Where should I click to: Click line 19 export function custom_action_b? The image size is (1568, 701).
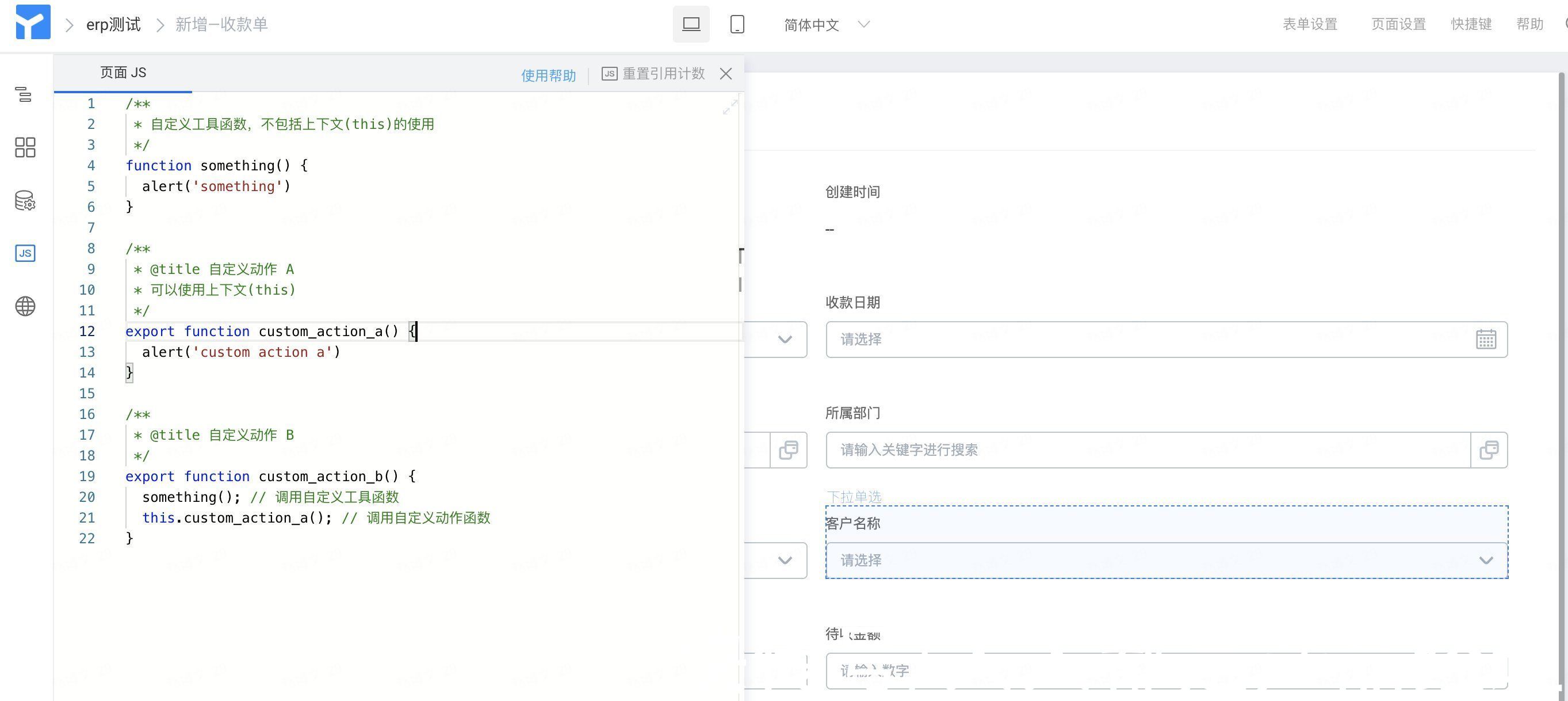271,477
